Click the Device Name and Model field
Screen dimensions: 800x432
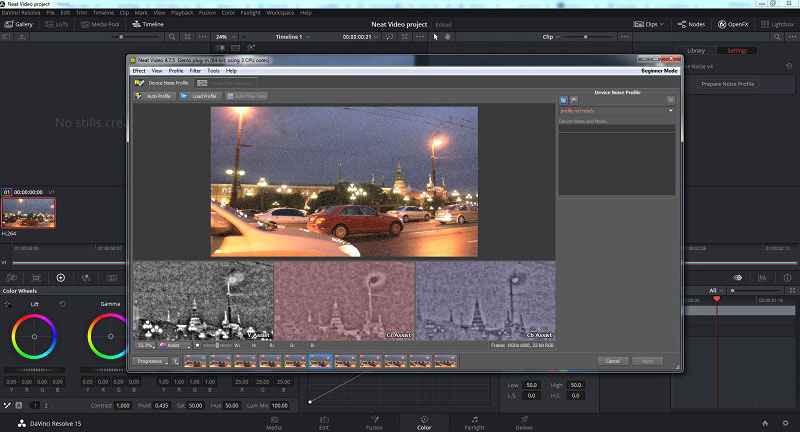[617, 129]
